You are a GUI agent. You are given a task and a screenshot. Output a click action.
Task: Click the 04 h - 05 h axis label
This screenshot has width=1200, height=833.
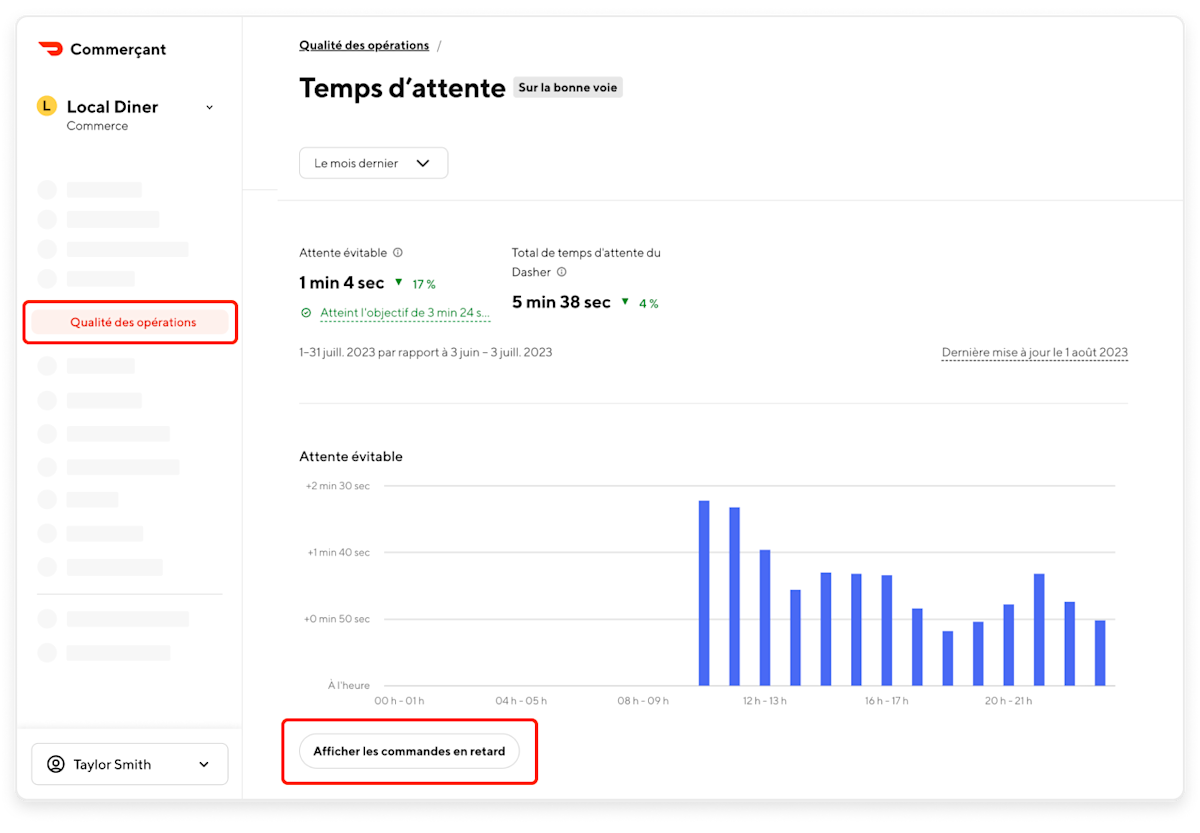point(521,701)
